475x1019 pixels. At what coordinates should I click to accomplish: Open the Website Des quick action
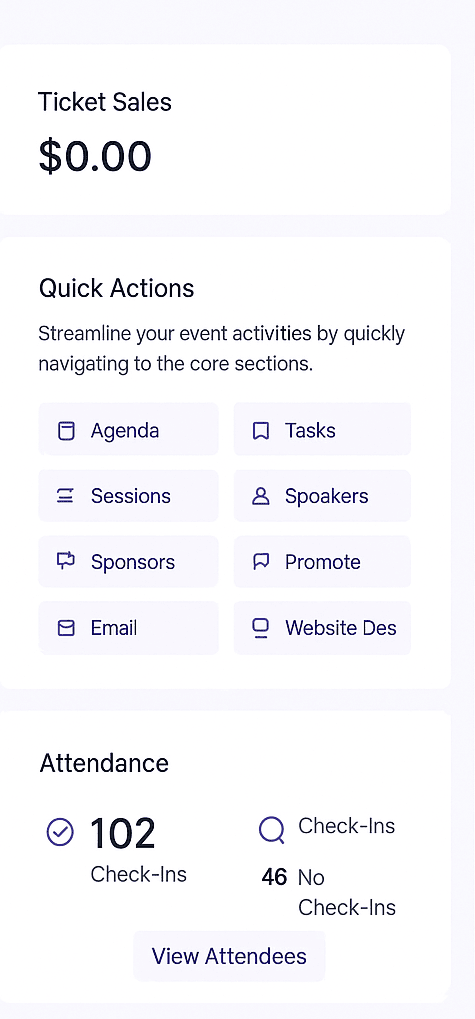pos(322,628)
